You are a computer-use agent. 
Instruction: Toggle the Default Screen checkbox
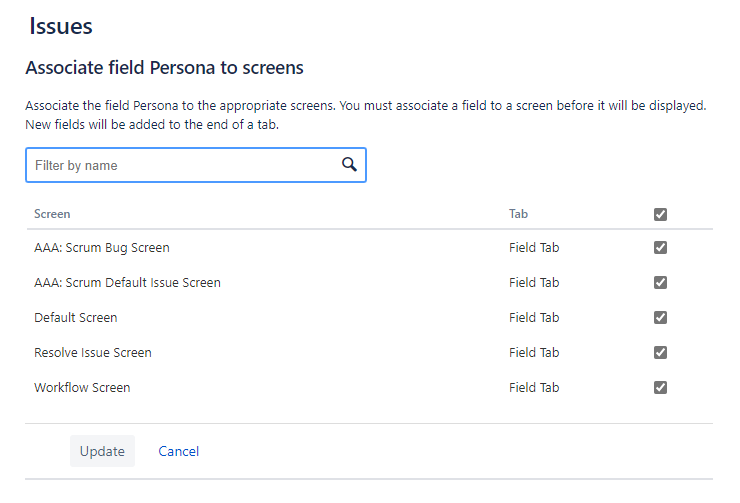(660, 318)
